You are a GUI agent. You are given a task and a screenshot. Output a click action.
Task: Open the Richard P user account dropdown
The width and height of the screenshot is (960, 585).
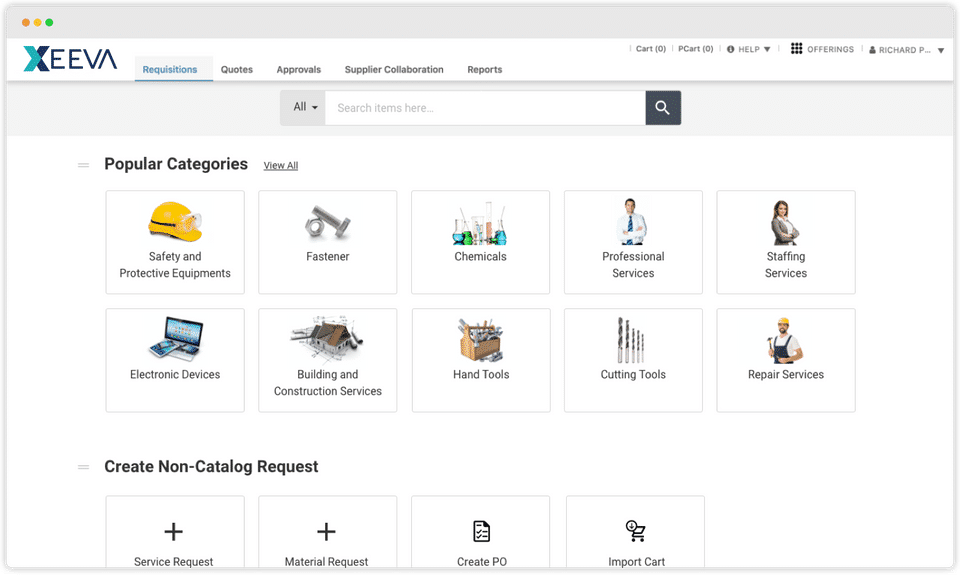tap(906, 50)
